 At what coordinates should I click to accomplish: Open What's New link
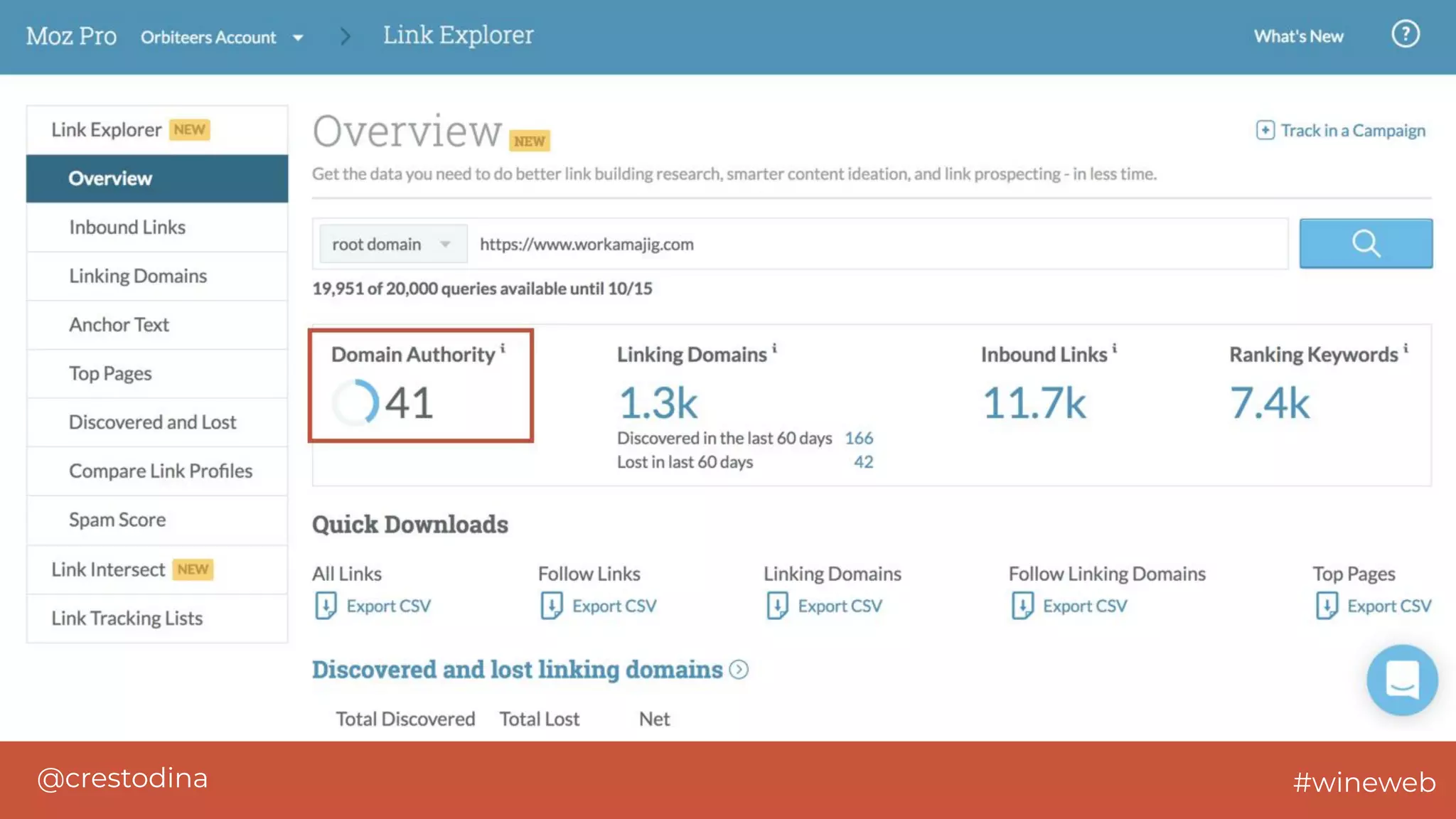coord(1298,36)
